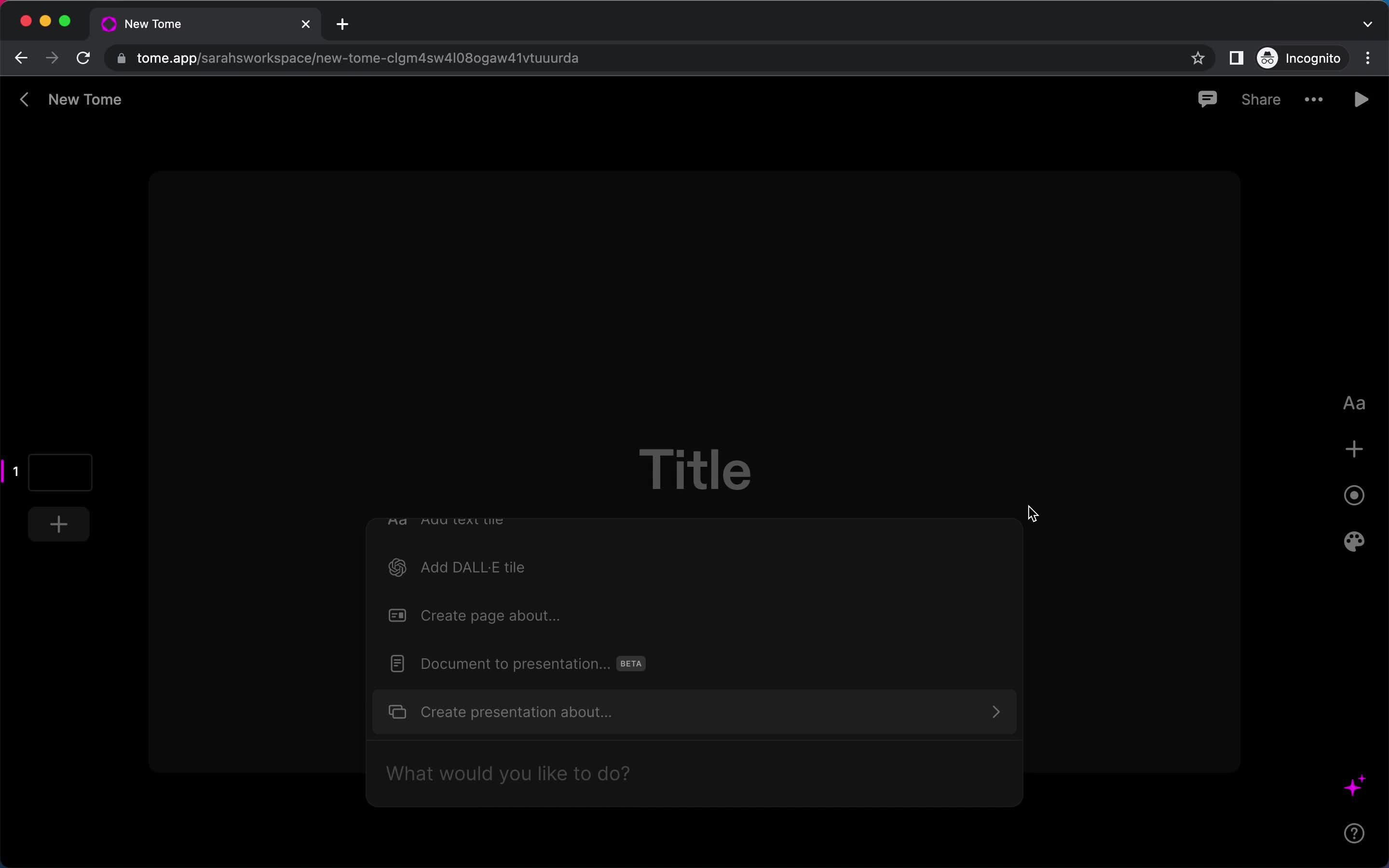Choose Document to presentation... option

694,664
